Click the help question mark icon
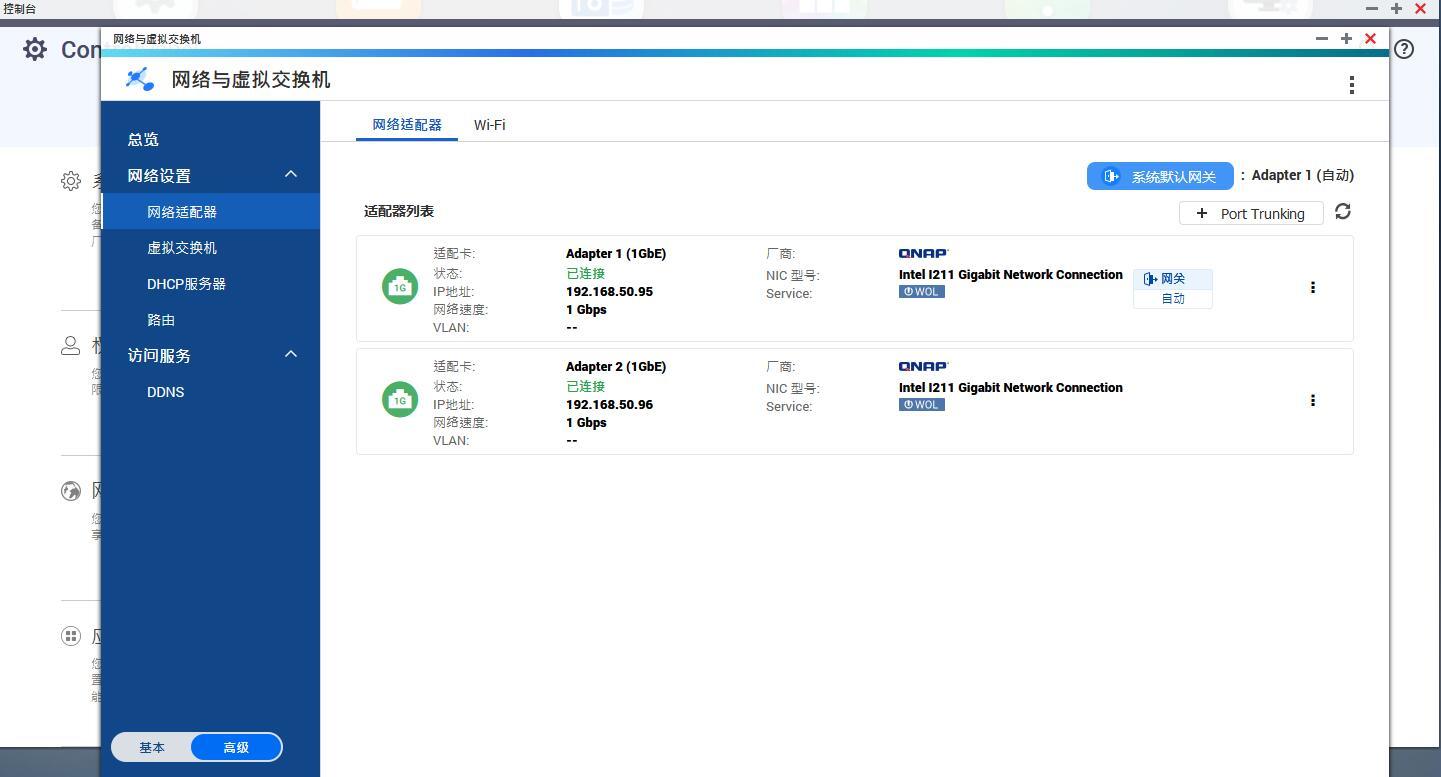 [x=1404, y=49]
